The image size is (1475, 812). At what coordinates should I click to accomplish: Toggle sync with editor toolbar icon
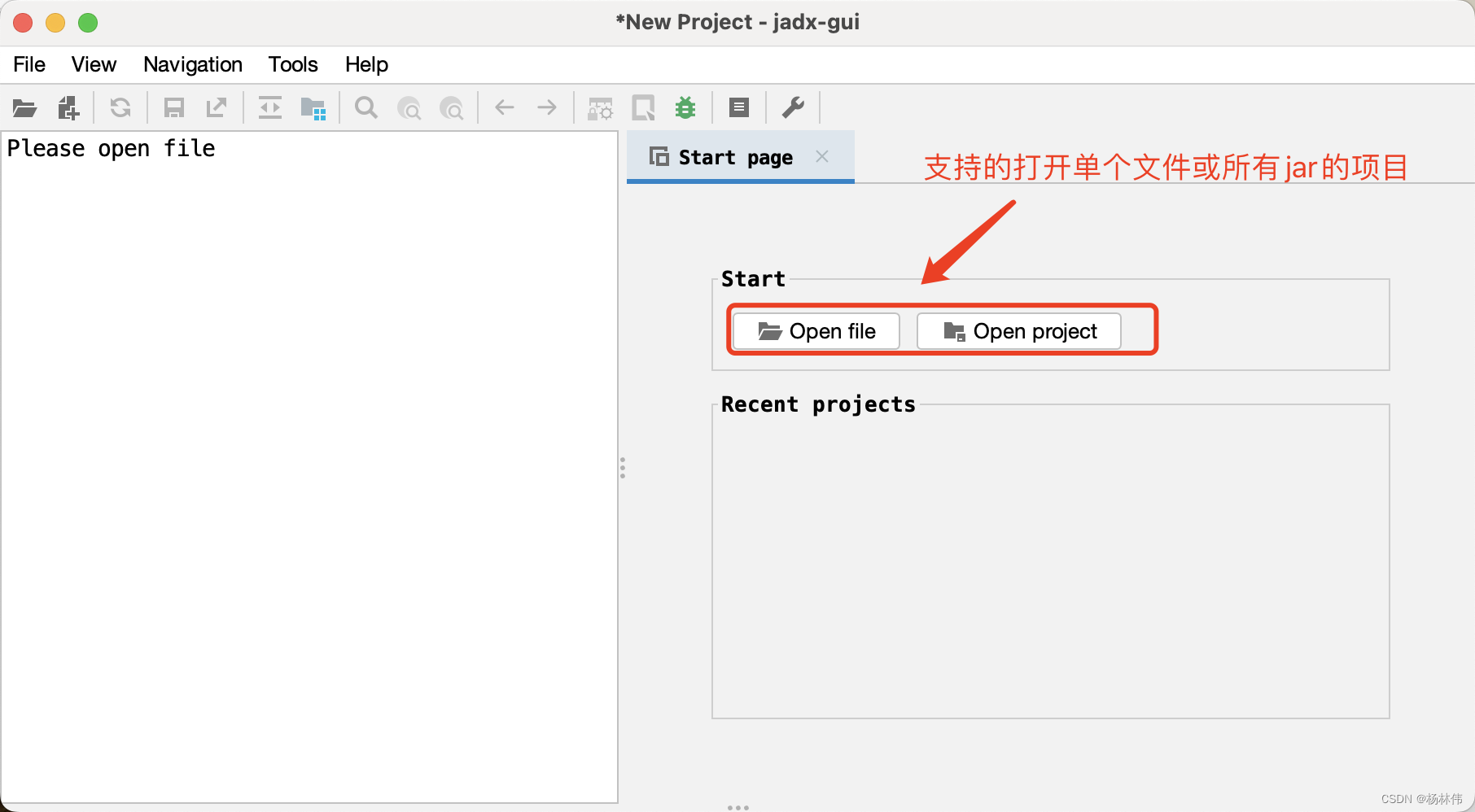(x=269, y=107)
